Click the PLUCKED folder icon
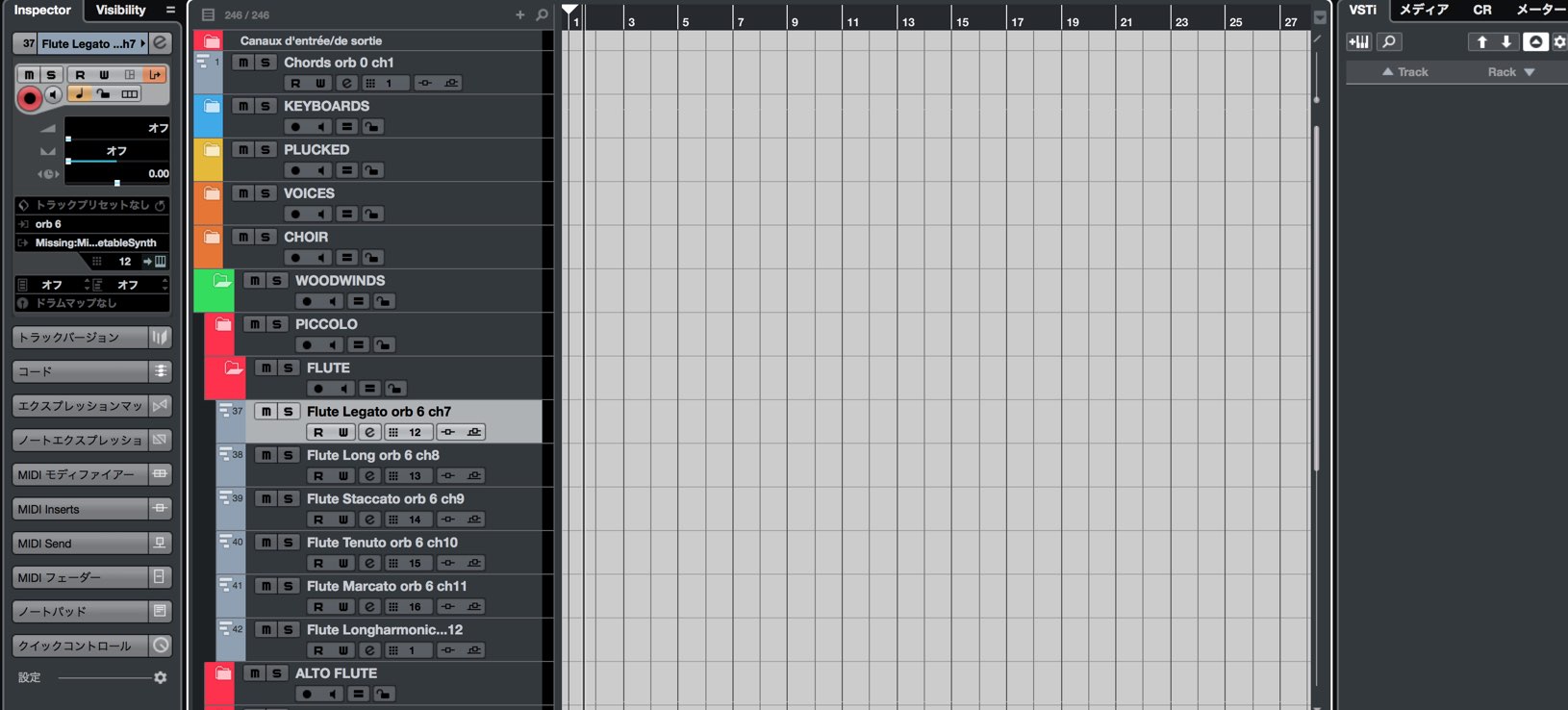The width and height of the screenshot is (1568, 710). [x=212, y=149]
